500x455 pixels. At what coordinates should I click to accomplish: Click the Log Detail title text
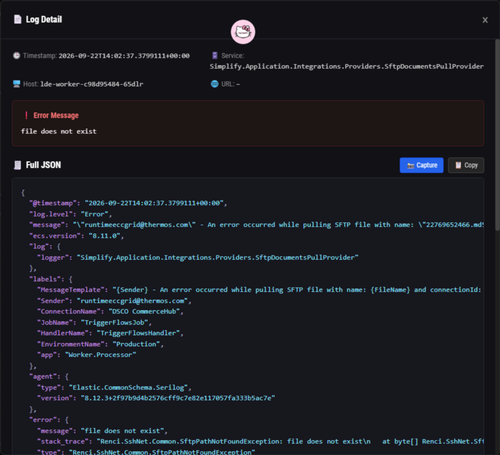[44, 19]
